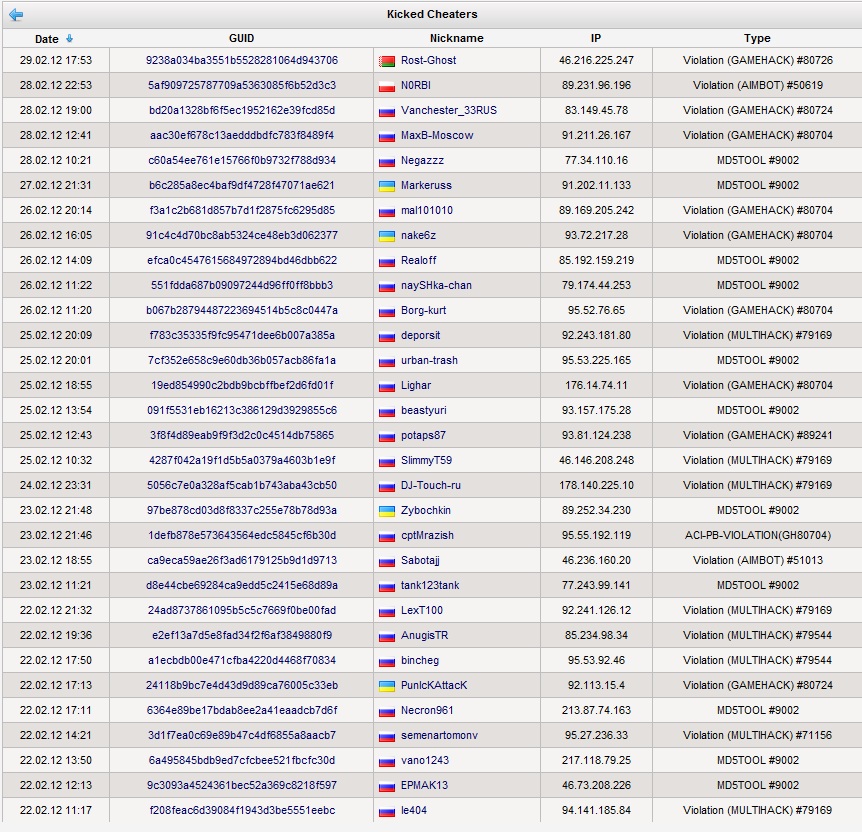Open GUID link f208feac6d39084f1943d3be5551eebc
This screenshot has height=832, width=862.
241,810
